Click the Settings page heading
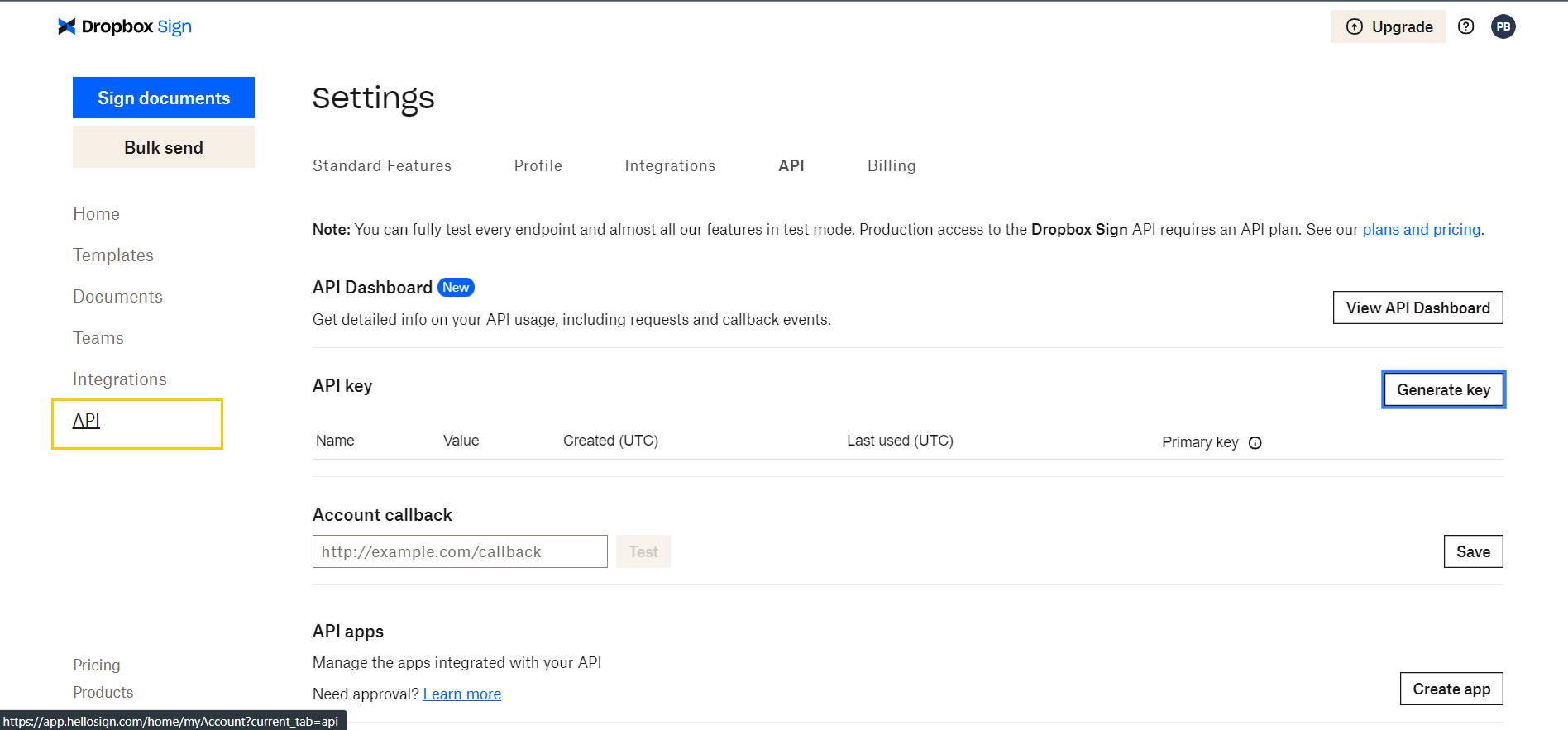 click(374, 98)
